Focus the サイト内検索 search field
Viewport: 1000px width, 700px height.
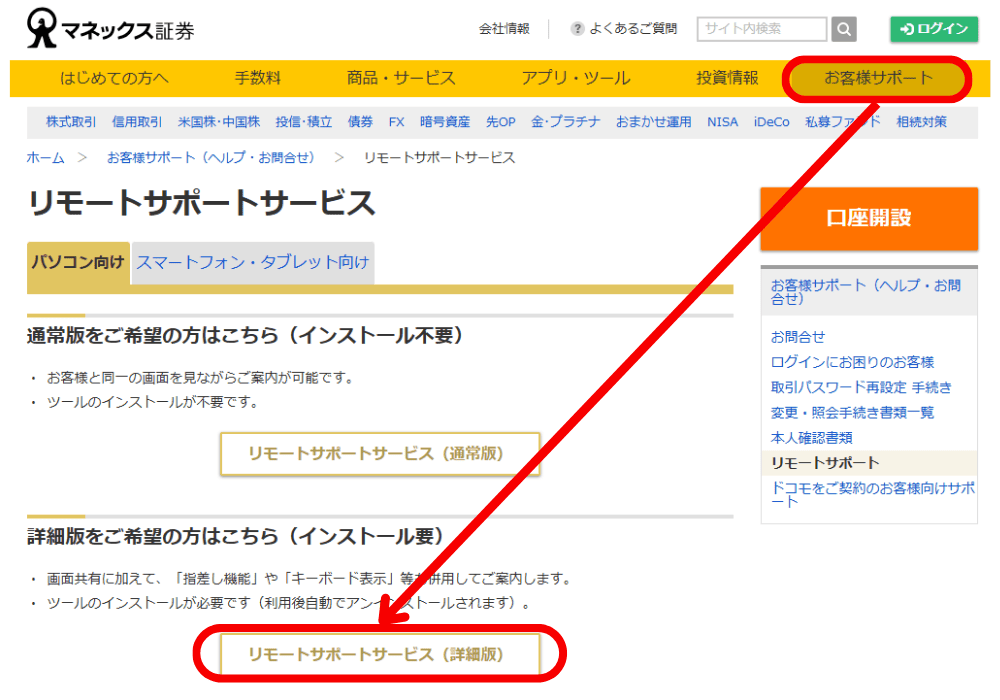click(x=762, y=29)
